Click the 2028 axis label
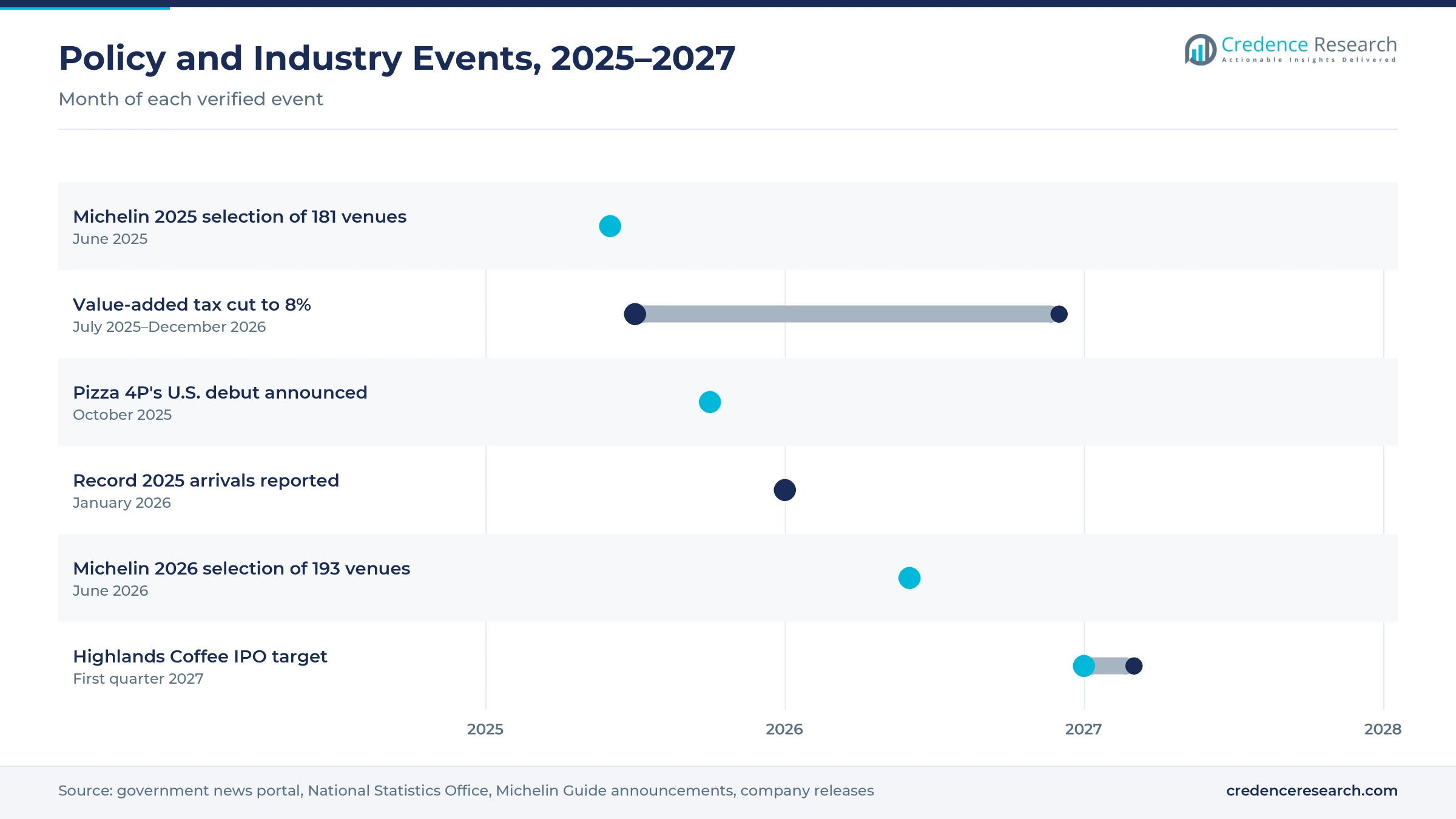This screenshot has width=1456, height=819. [1383, 729]
